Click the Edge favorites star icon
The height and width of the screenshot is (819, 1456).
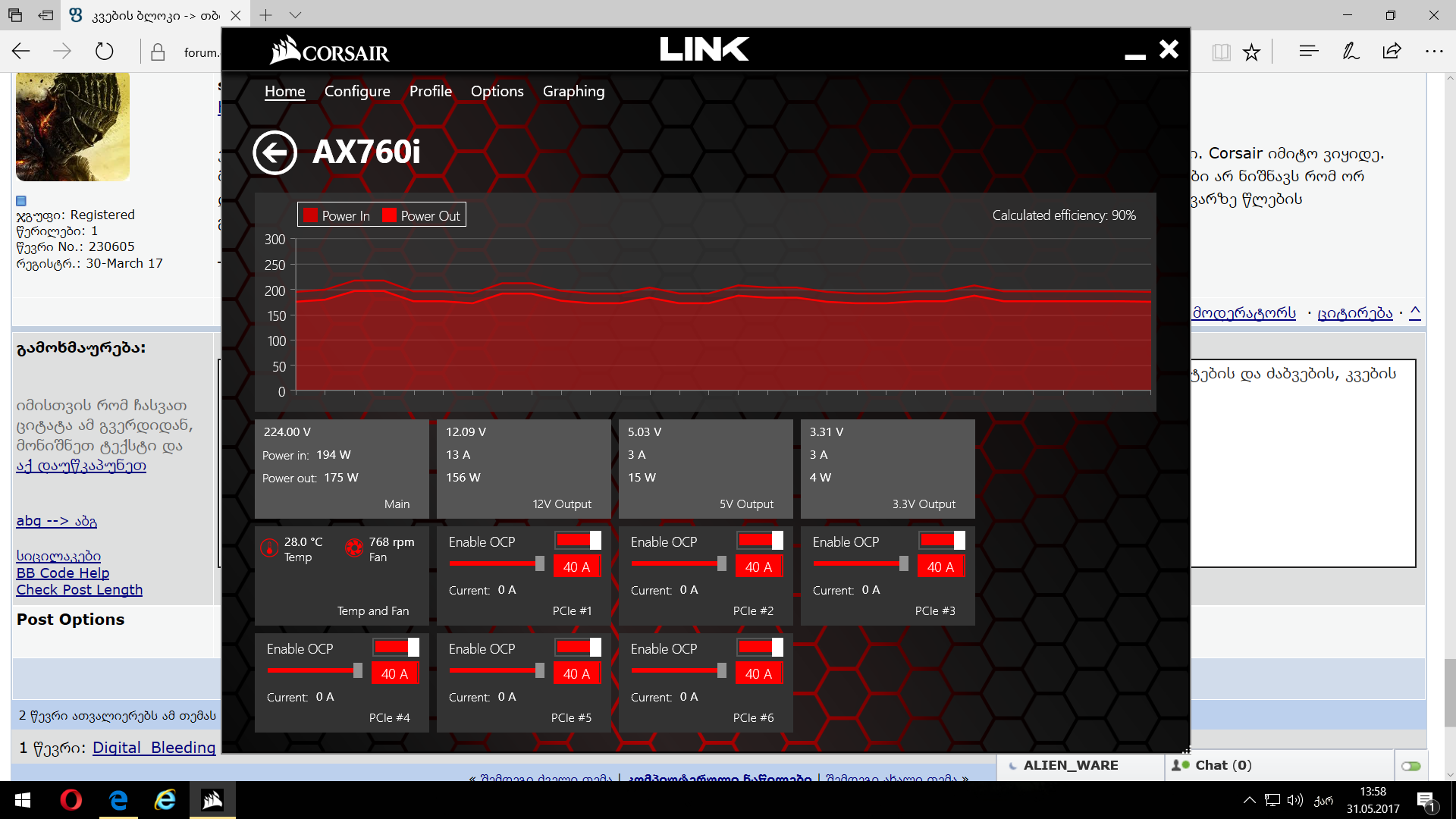pyautogui.click(x=1251, y=52)
